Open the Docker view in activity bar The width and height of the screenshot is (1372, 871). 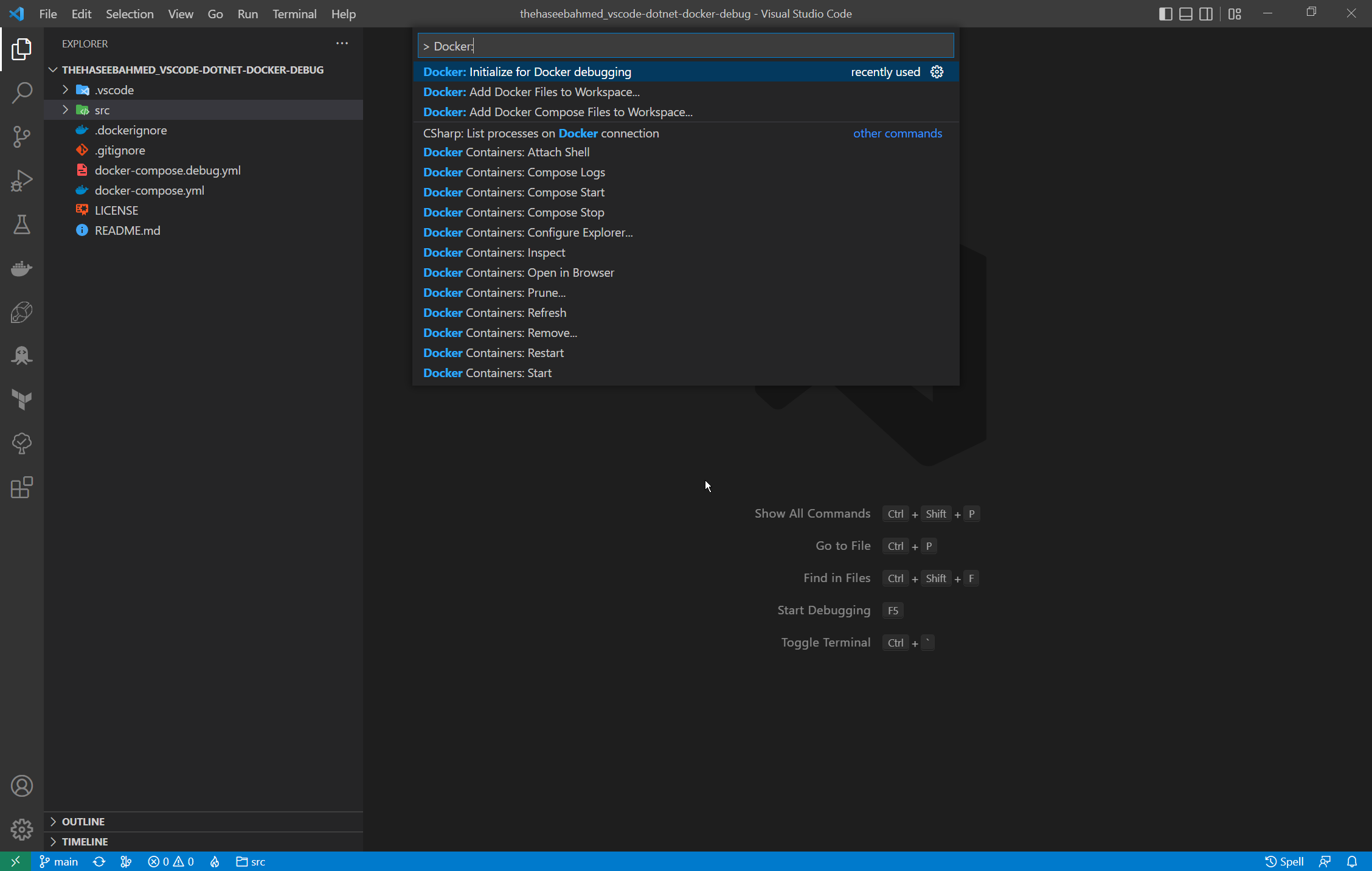click(22, 268)
